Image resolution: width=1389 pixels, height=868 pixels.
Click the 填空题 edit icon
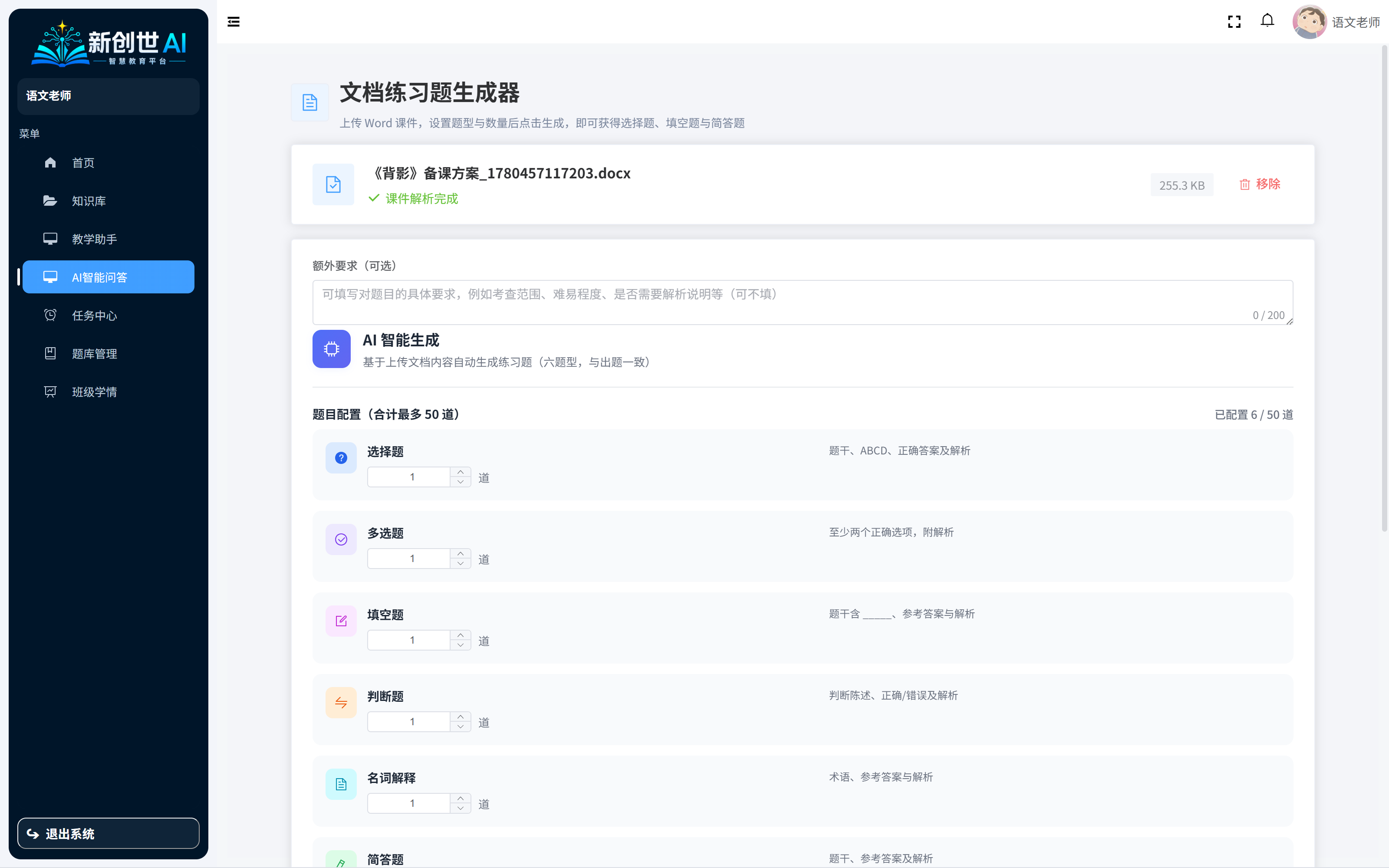tap(341, 621)
